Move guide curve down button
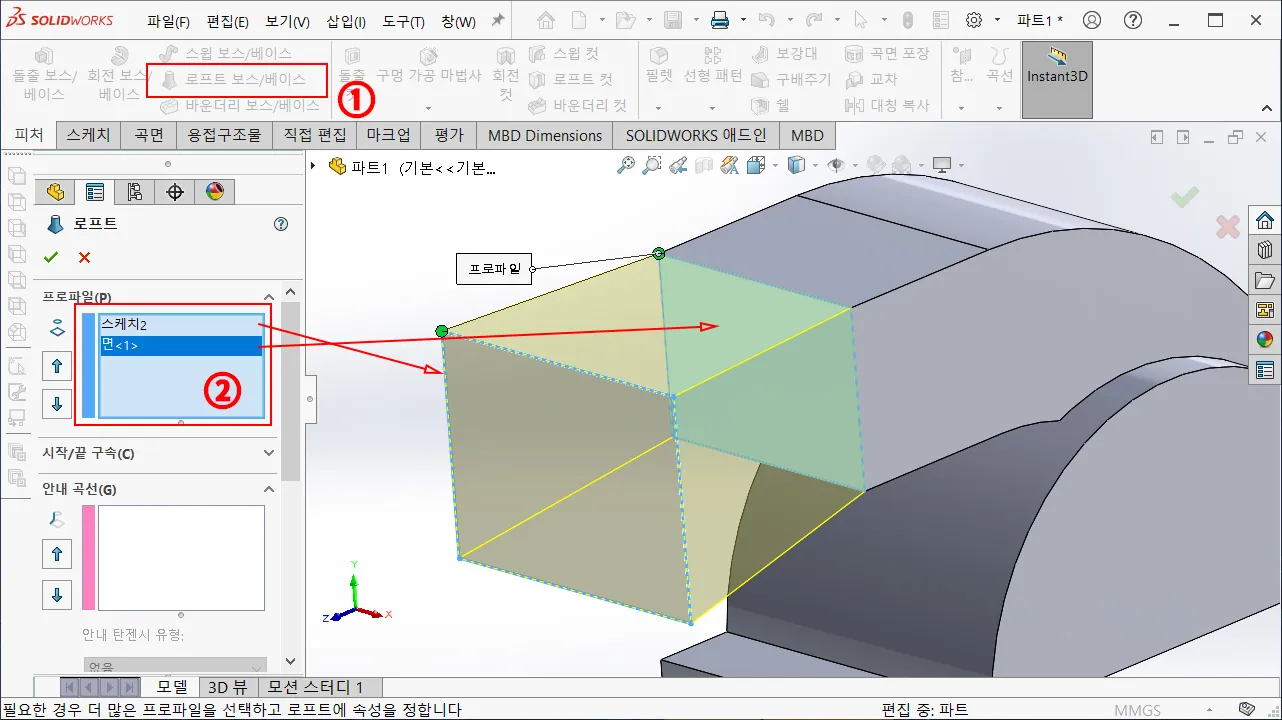Viewport: 1282px width, 720px height. pos(57,595)
